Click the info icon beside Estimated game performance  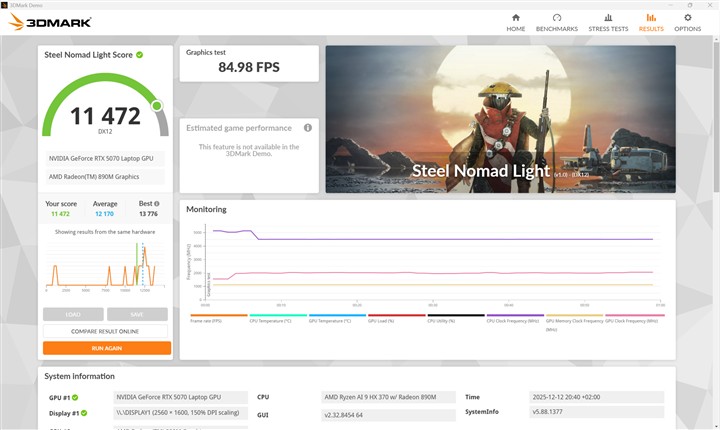[x=308, y=128]
